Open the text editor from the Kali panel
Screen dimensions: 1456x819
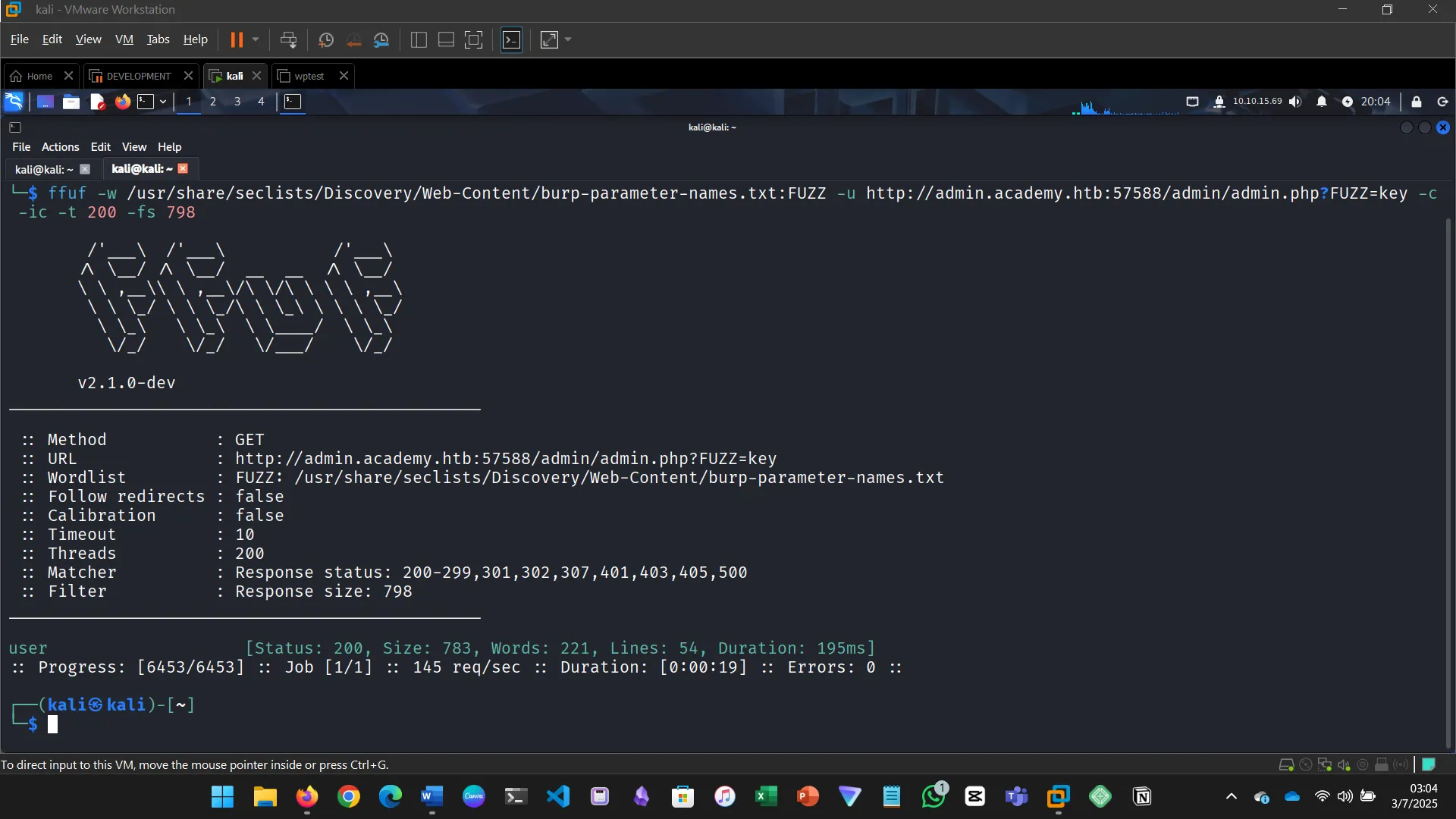tap(96, 101)
